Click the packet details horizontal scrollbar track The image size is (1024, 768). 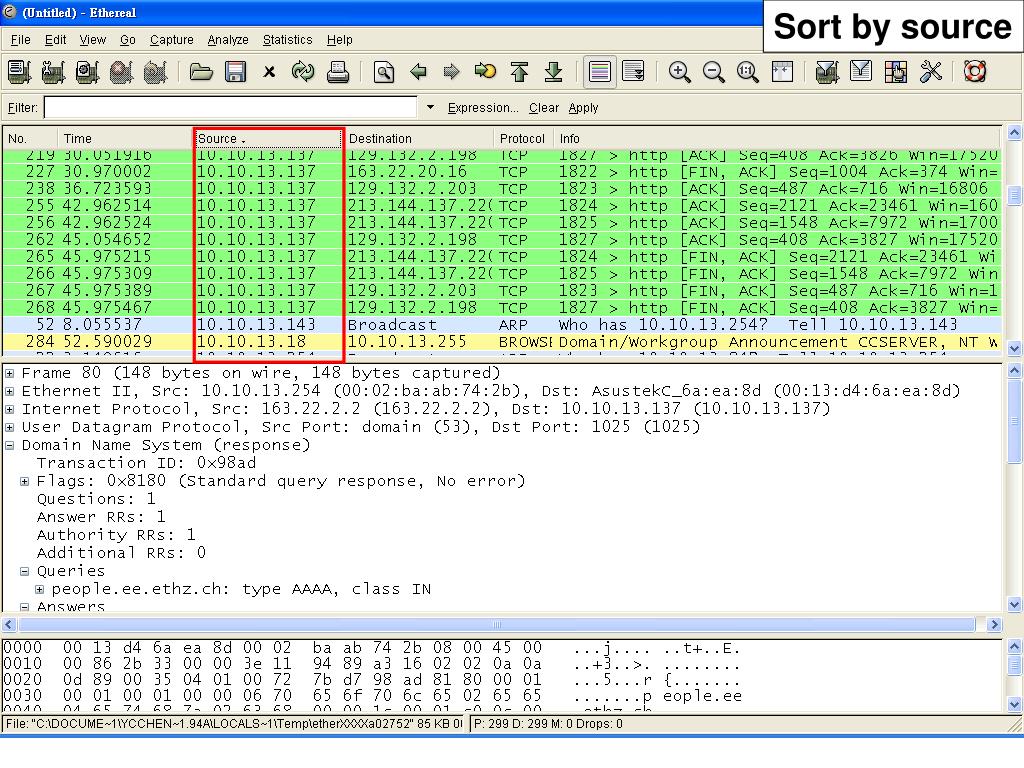pyautogui.click(x=497, y=625)
